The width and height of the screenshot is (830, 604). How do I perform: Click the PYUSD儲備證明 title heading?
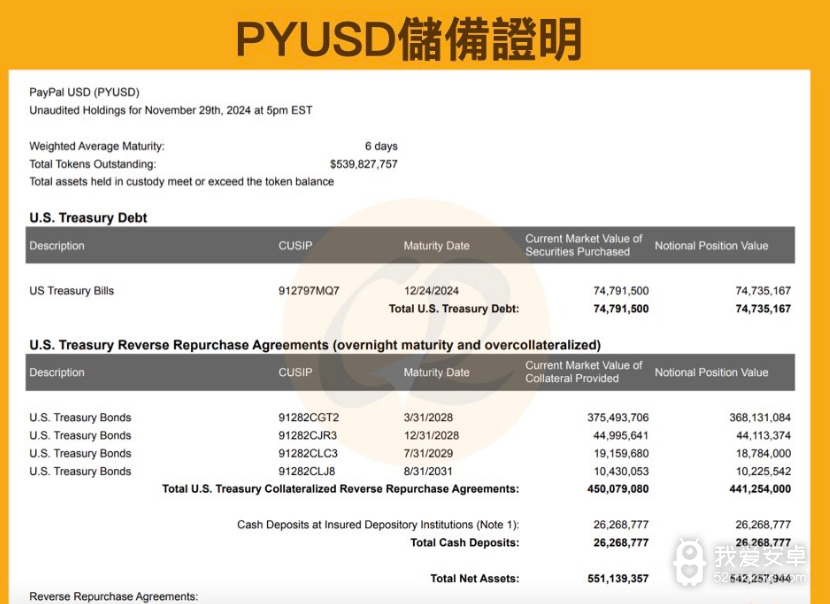coord(410,37)
